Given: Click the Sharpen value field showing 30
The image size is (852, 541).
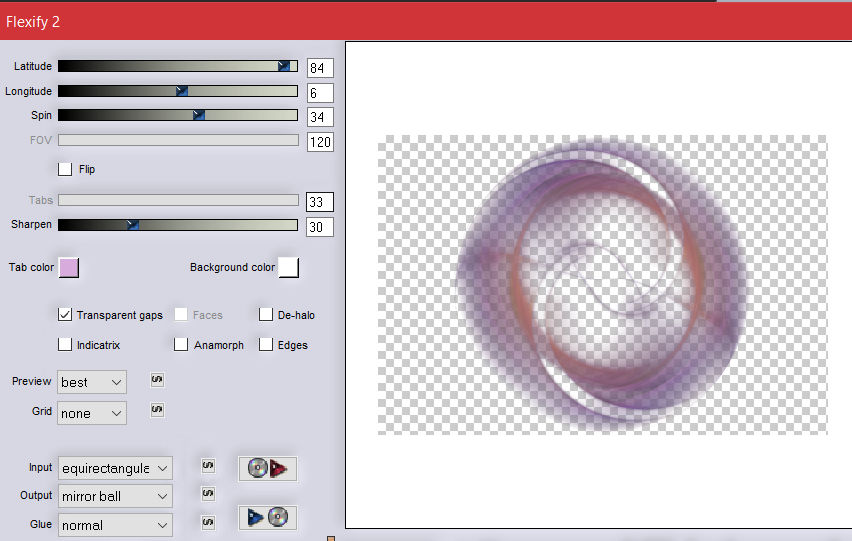Looking at the screenshot, I should (320, 227).
